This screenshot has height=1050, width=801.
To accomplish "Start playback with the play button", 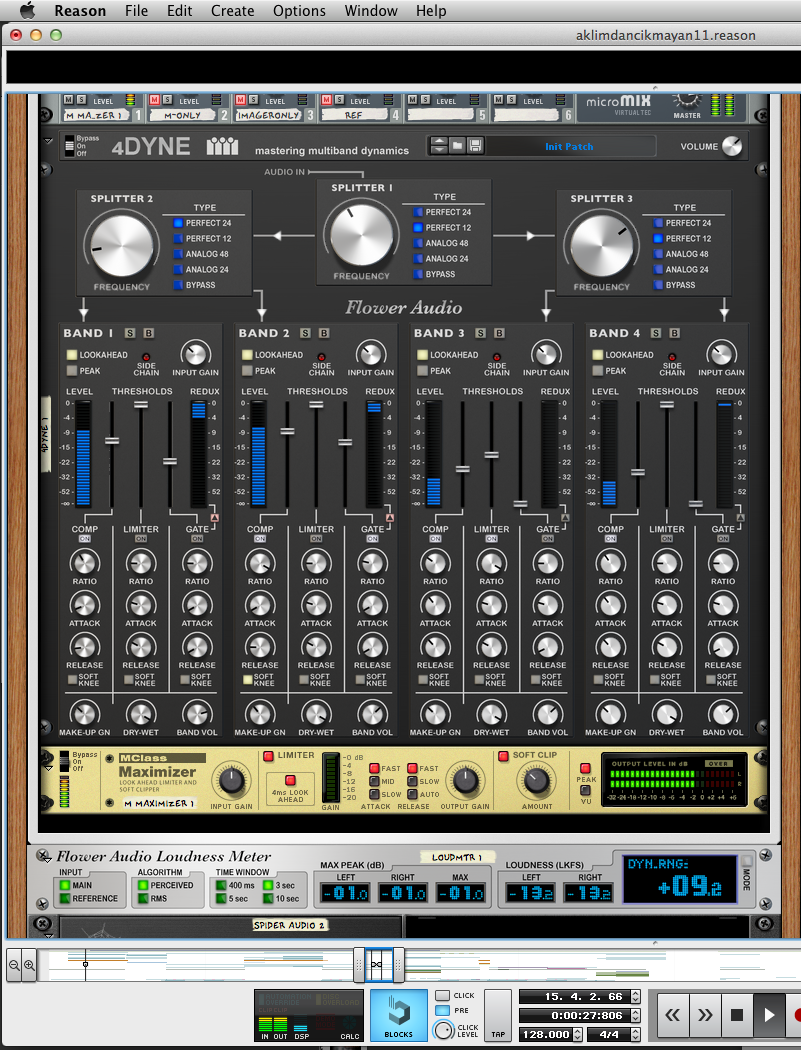I will click(768, 1015).
